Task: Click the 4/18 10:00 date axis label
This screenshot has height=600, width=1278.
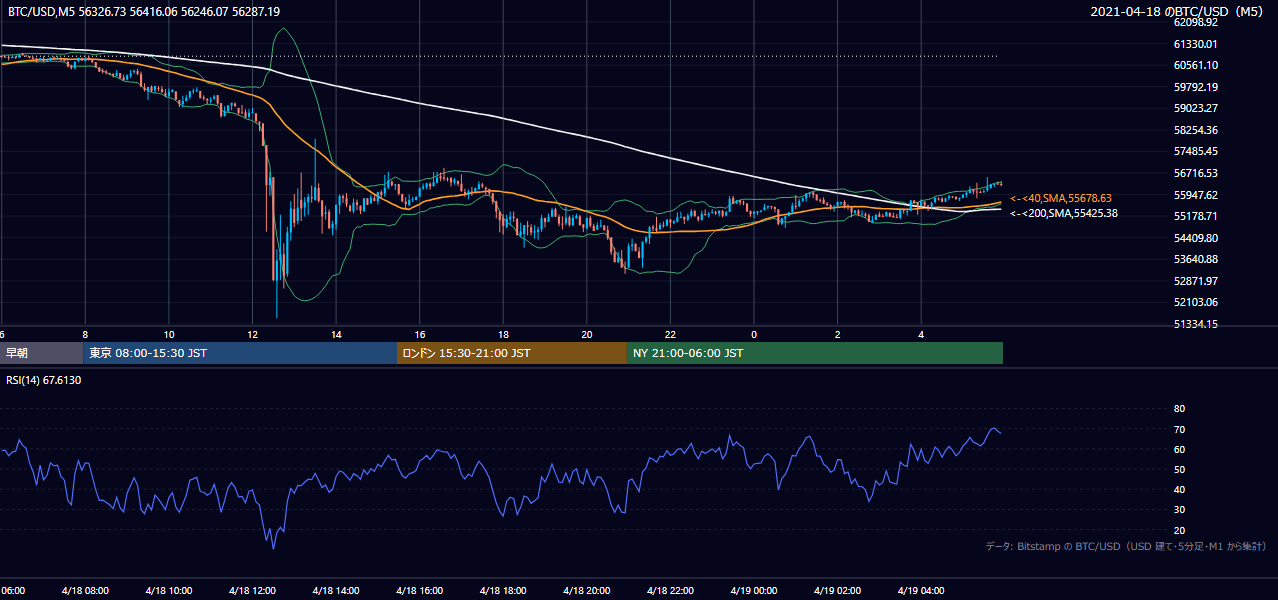Action: click(169, 591)
